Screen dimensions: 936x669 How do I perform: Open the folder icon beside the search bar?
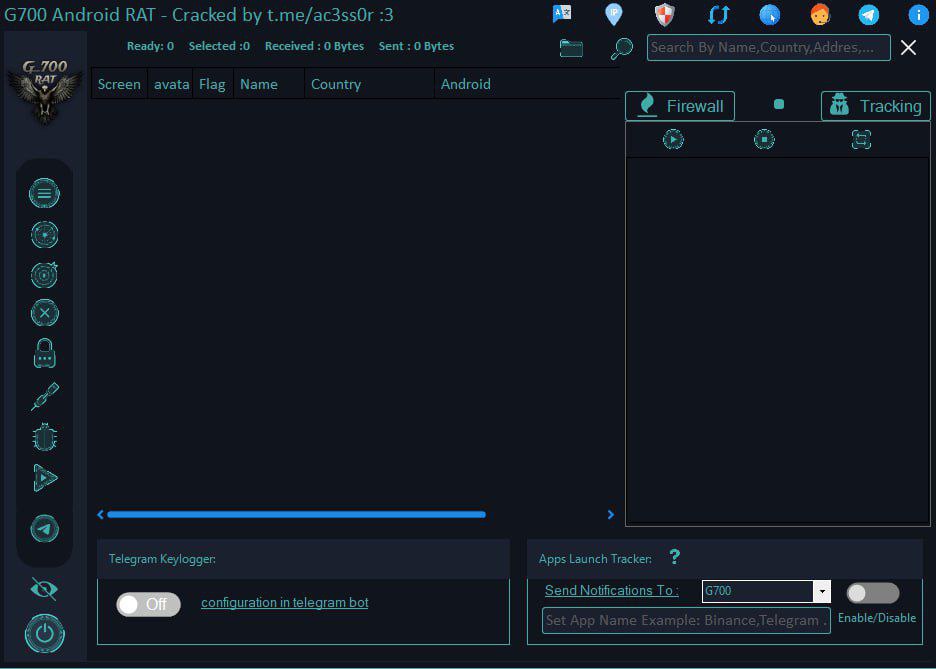[x=571, y=48]
